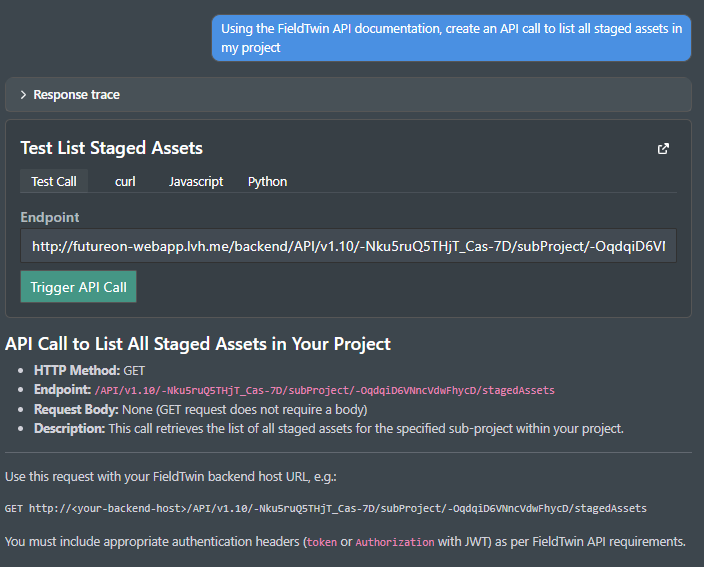Open the Javascript tab

(x=196, y=181)
